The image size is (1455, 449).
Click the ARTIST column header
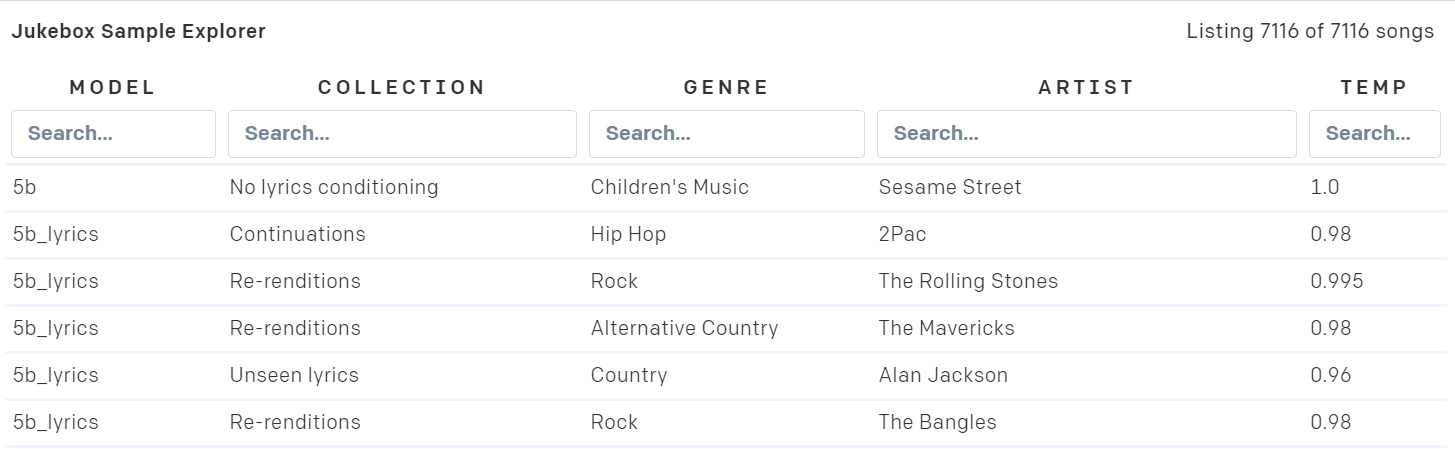[x=1086, y=87]
